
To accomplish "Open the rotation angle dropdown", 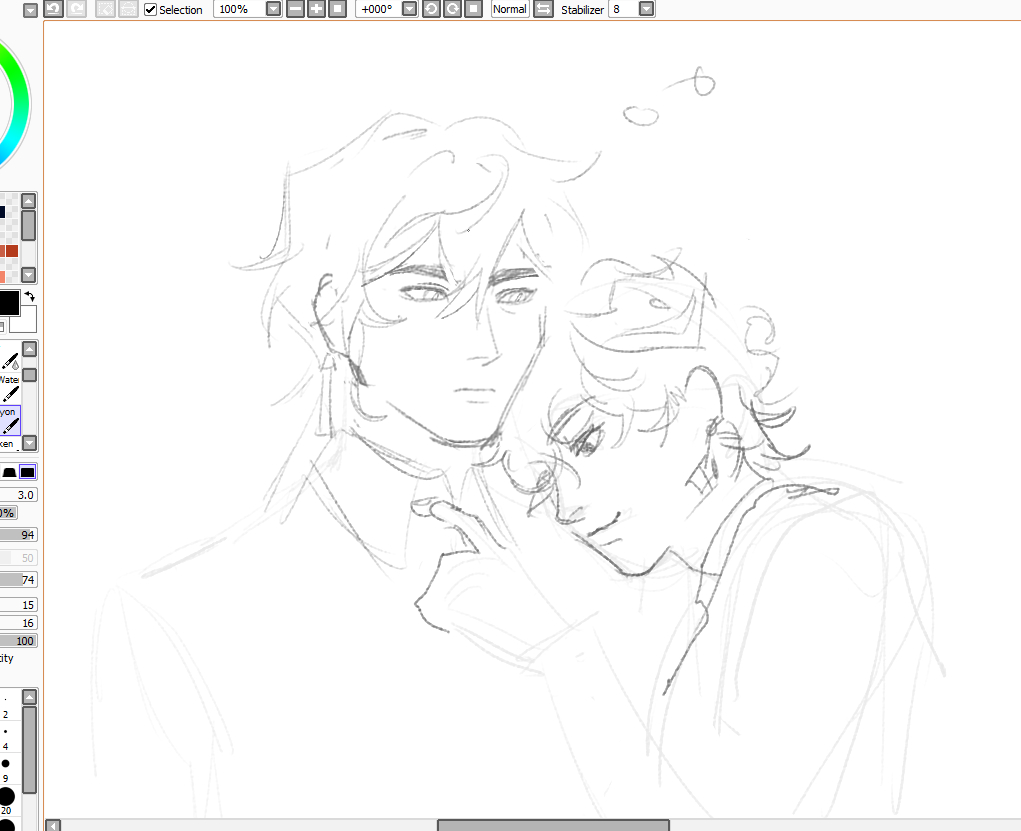I will click(409, 9).
